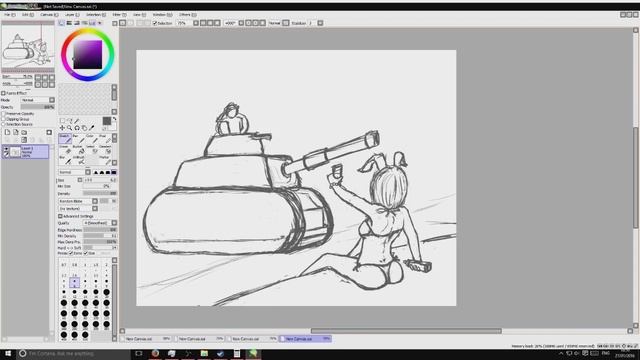Select the Select Pen tool
The width and height of the screenshot is (640, 360).
92,150
